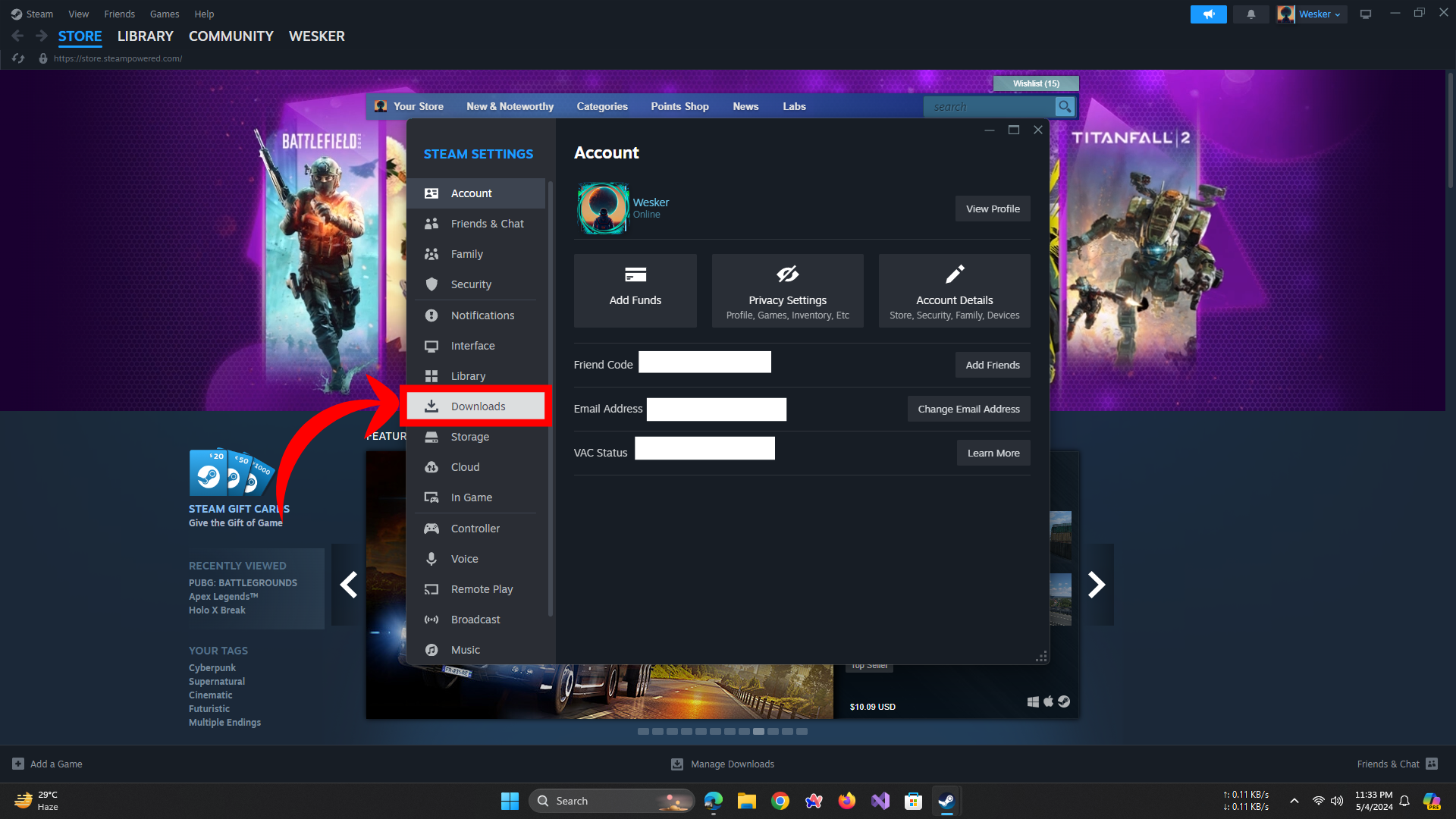1456x819 pixels.
Task: Switch to the LIBRARY tab
Action: [x=145, y=36]
